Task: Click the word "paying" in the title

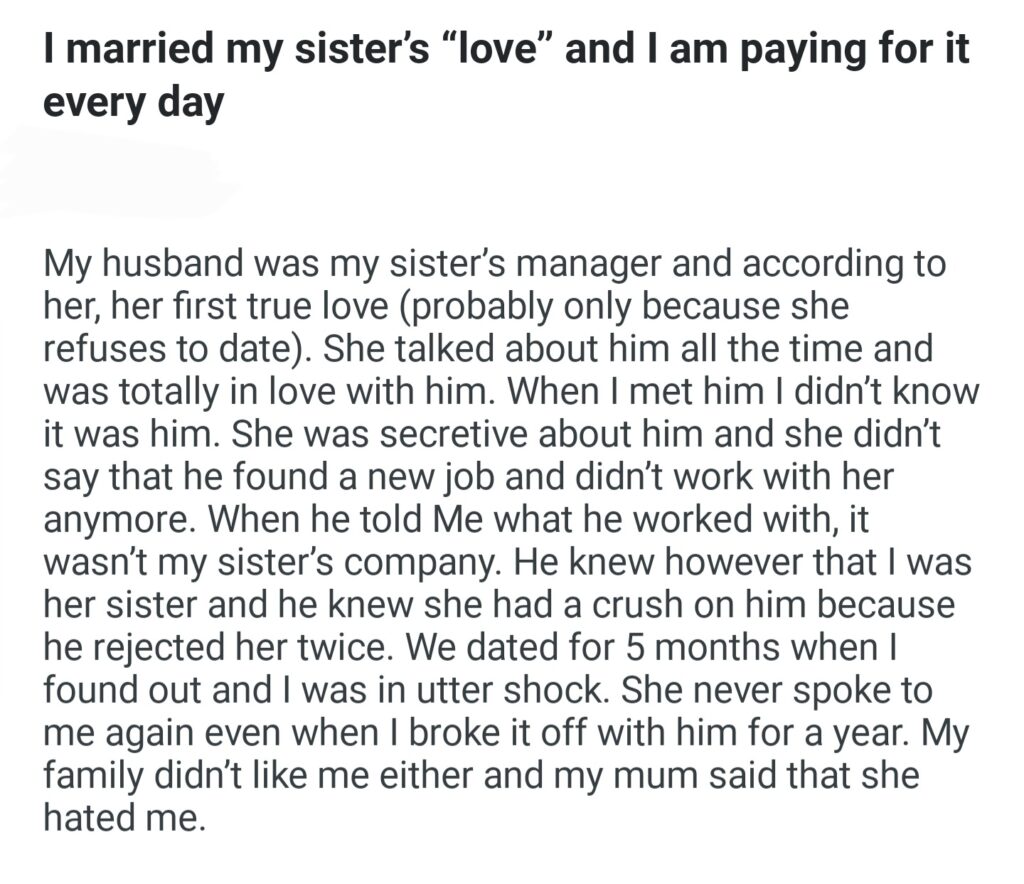Action: coord(814,50)
